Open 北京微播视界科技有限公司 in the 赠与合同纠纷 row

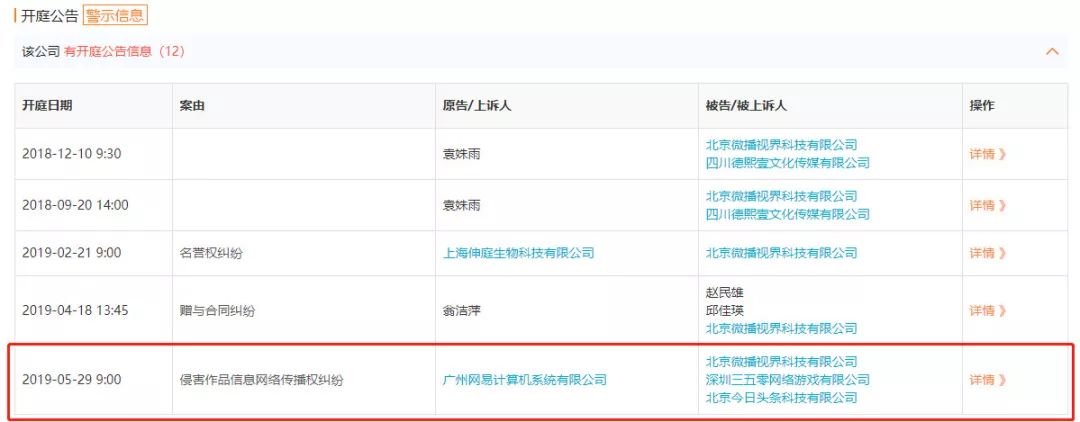[781, 328]
